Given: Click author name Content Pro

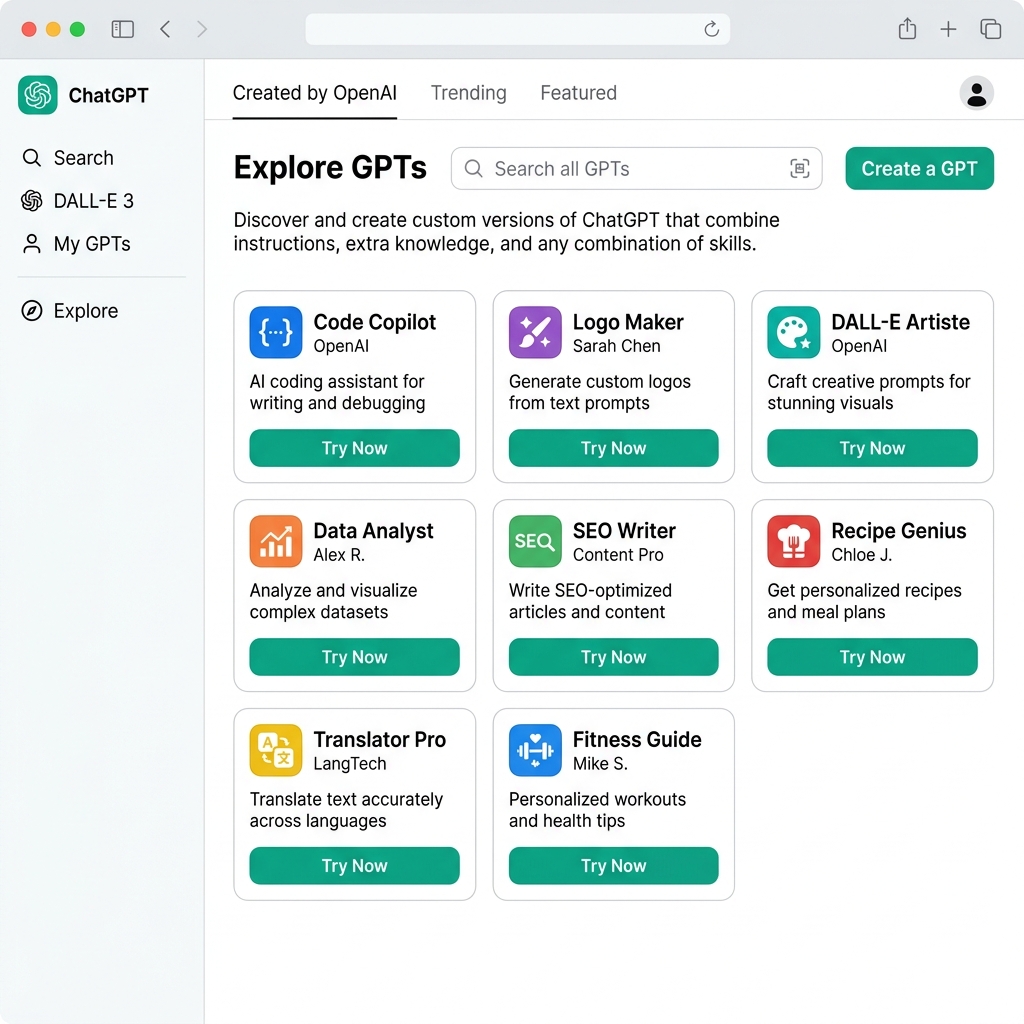Looking at the screenshot, I should click(x=618, y=554).
